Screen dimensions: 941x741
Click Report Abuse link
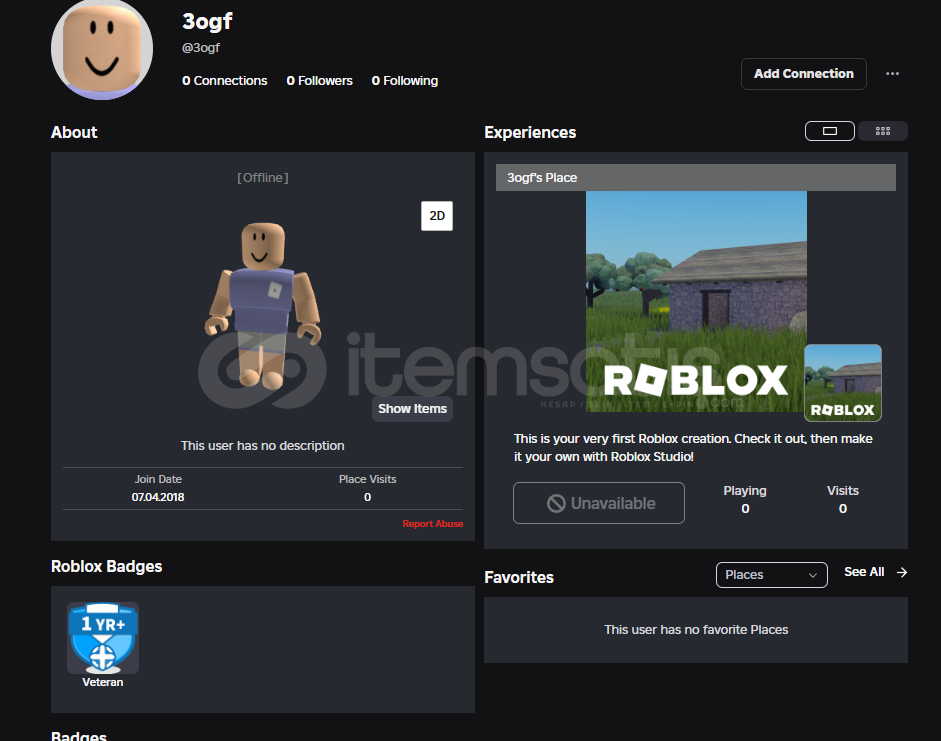[x=433, y=524]
